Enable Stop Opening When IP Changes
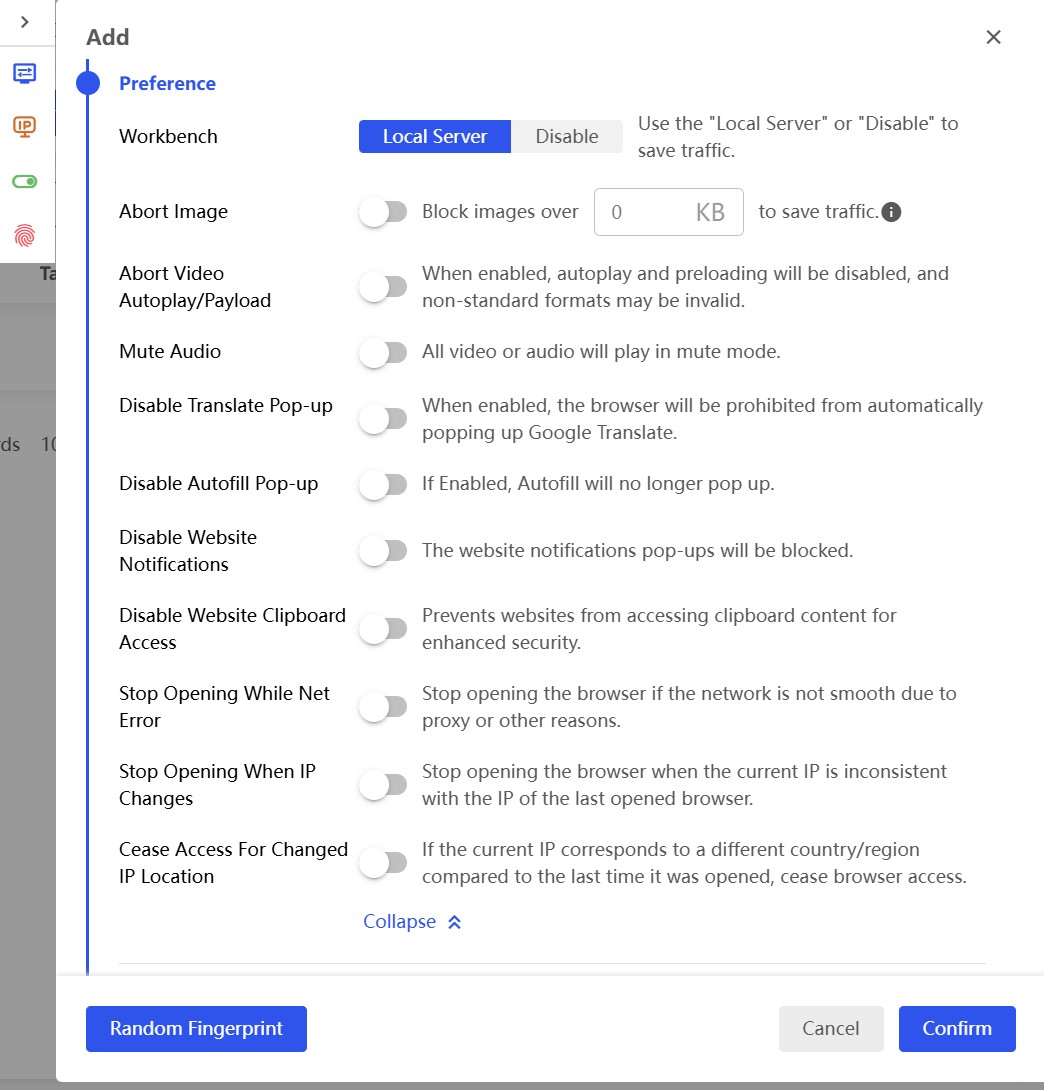Screen dimensions: 1044x1090 click(383, 785)
